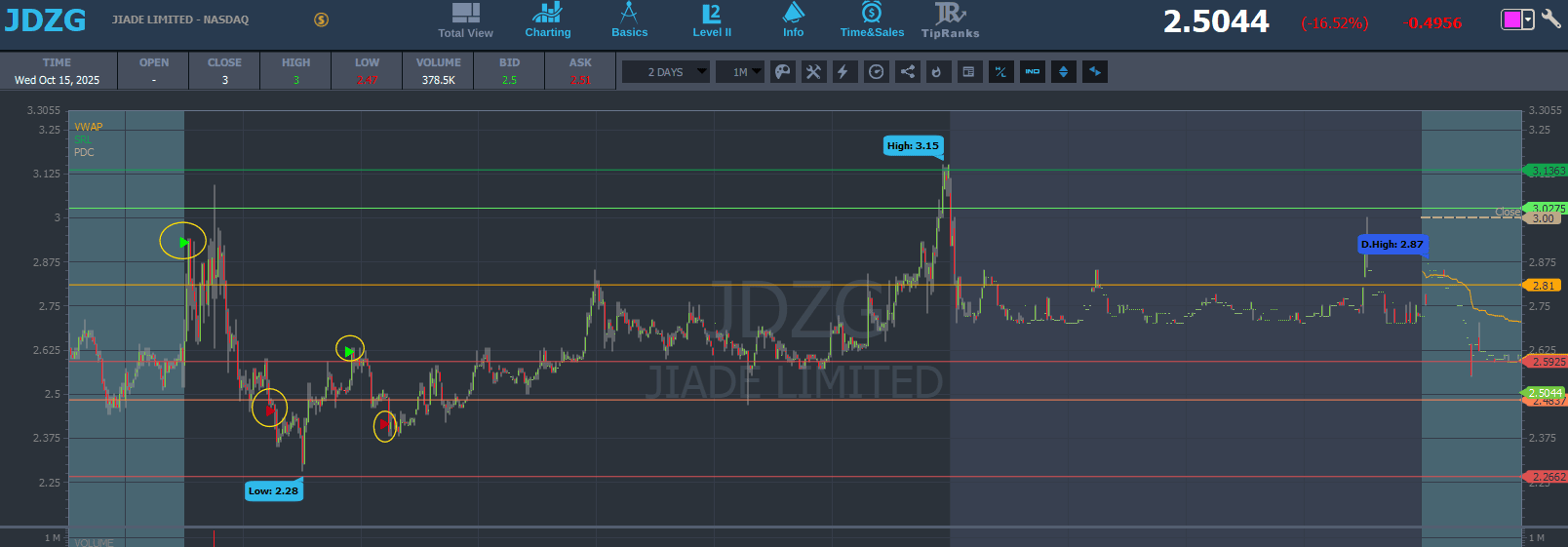Screen dimensions: 1568x547
Task: Toggle the vertical auto-scale arrows button
Action: (x=1064, y=71)
